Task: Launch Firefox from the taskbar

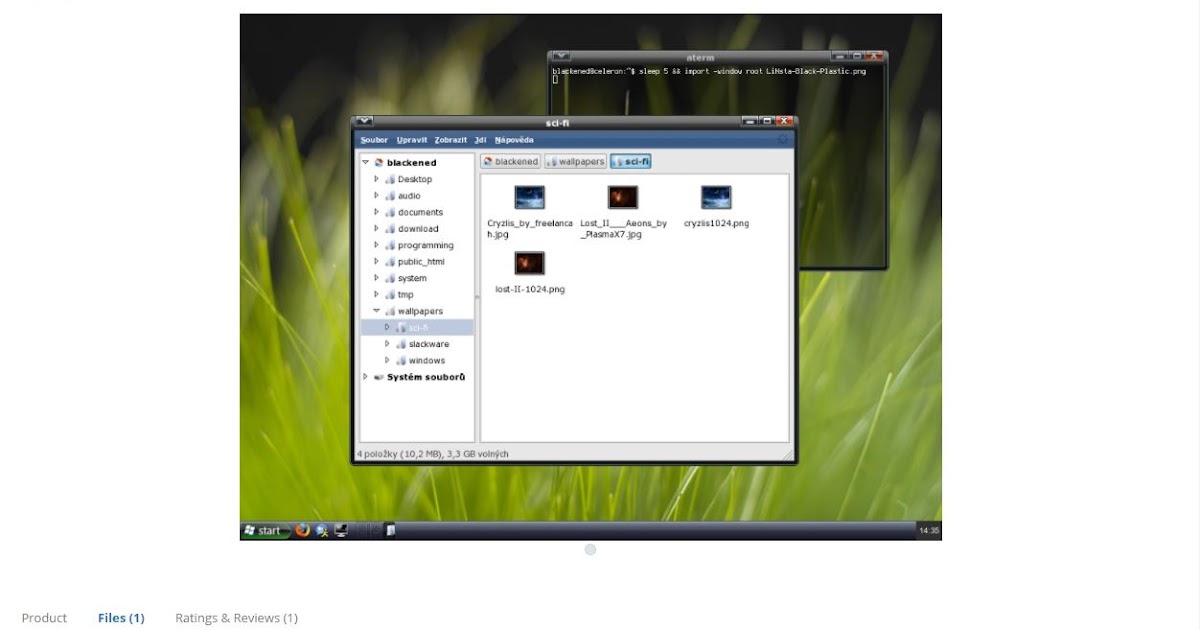Action: point(303,529)
